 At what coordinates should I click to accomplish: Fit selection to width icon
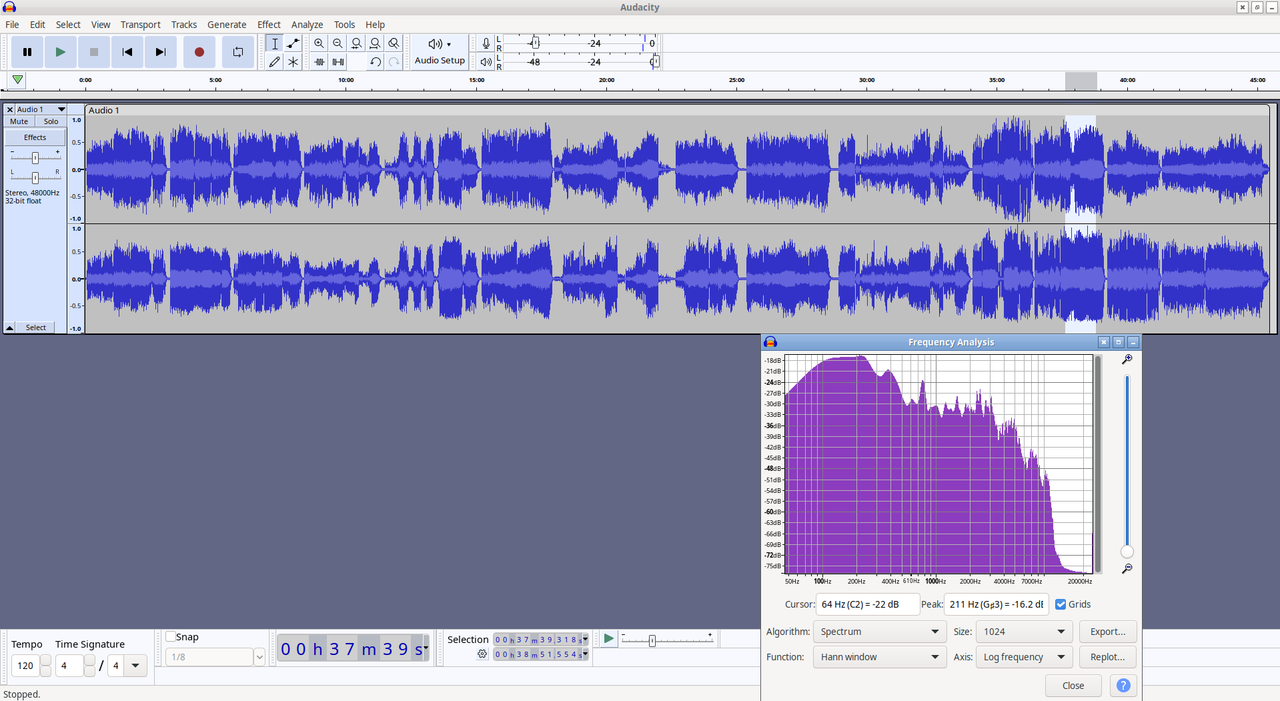click(356, 43)
